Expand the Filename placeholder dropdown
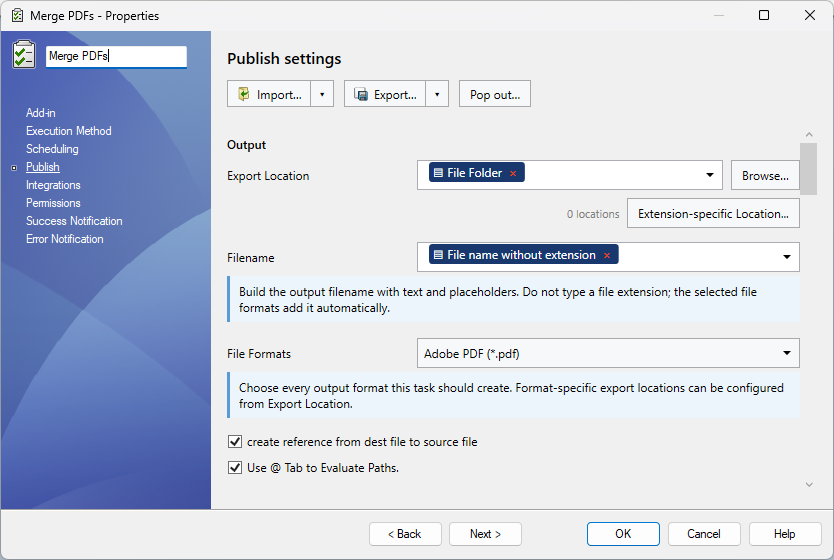 [787, 257]
